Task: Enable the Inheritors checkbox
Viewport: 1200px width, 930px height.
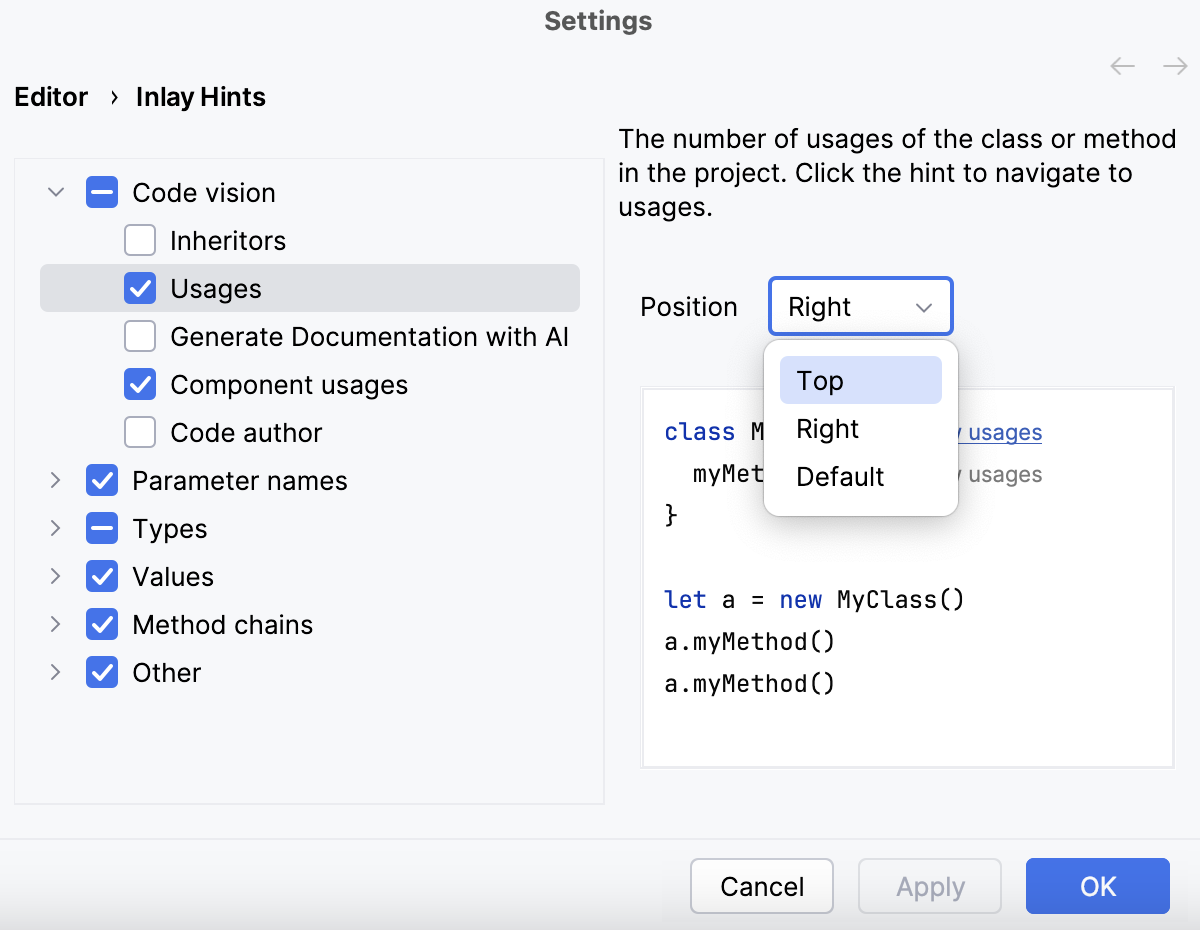Action: coord(140,240)
